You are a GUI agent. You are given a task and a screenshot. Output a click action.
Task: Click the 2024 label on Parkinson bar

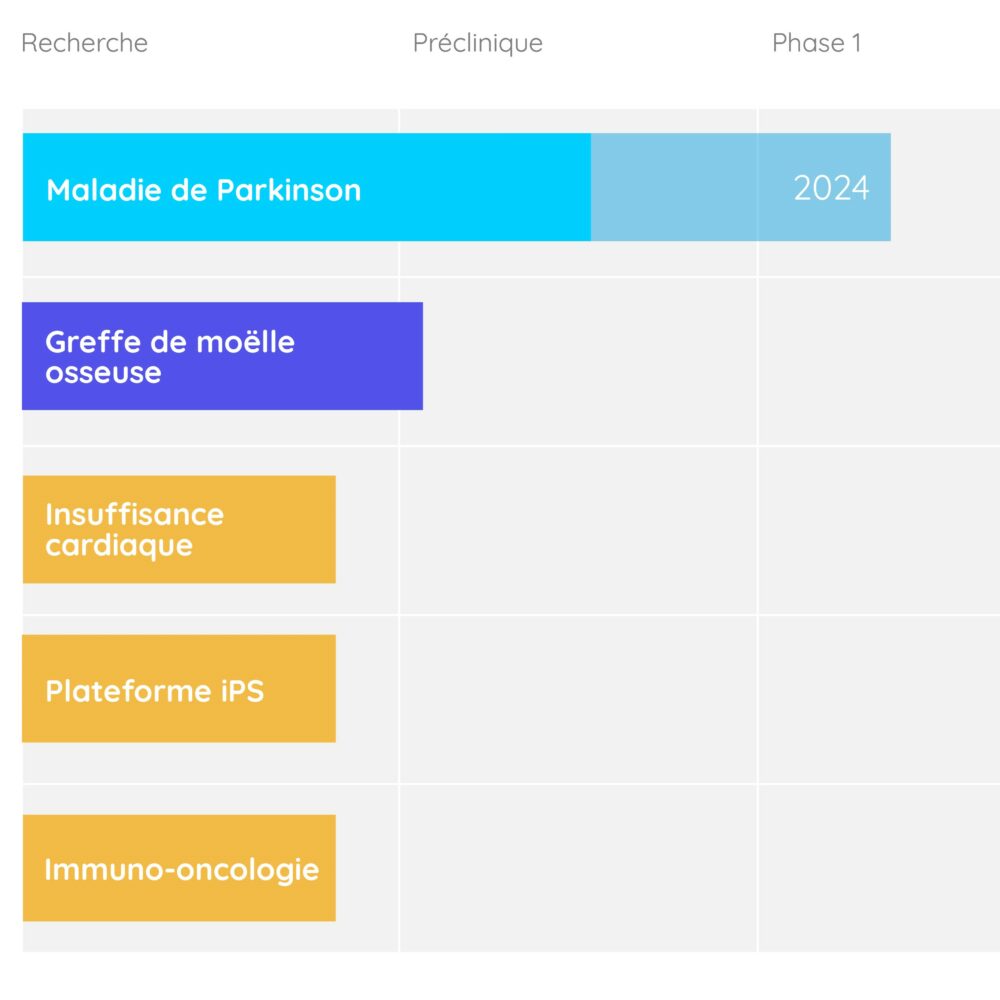pyautogui.click(x=831, y=188)
